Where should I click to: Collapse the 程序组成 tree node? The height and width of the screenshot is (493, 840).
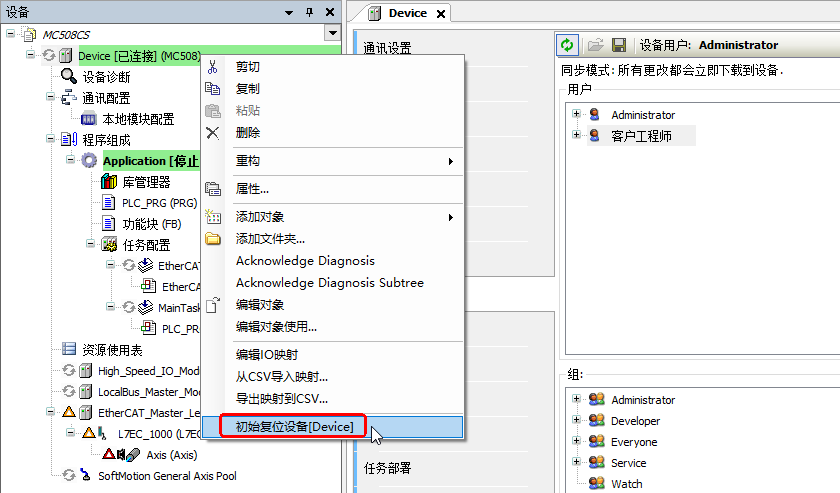click(x=50, y=139)
